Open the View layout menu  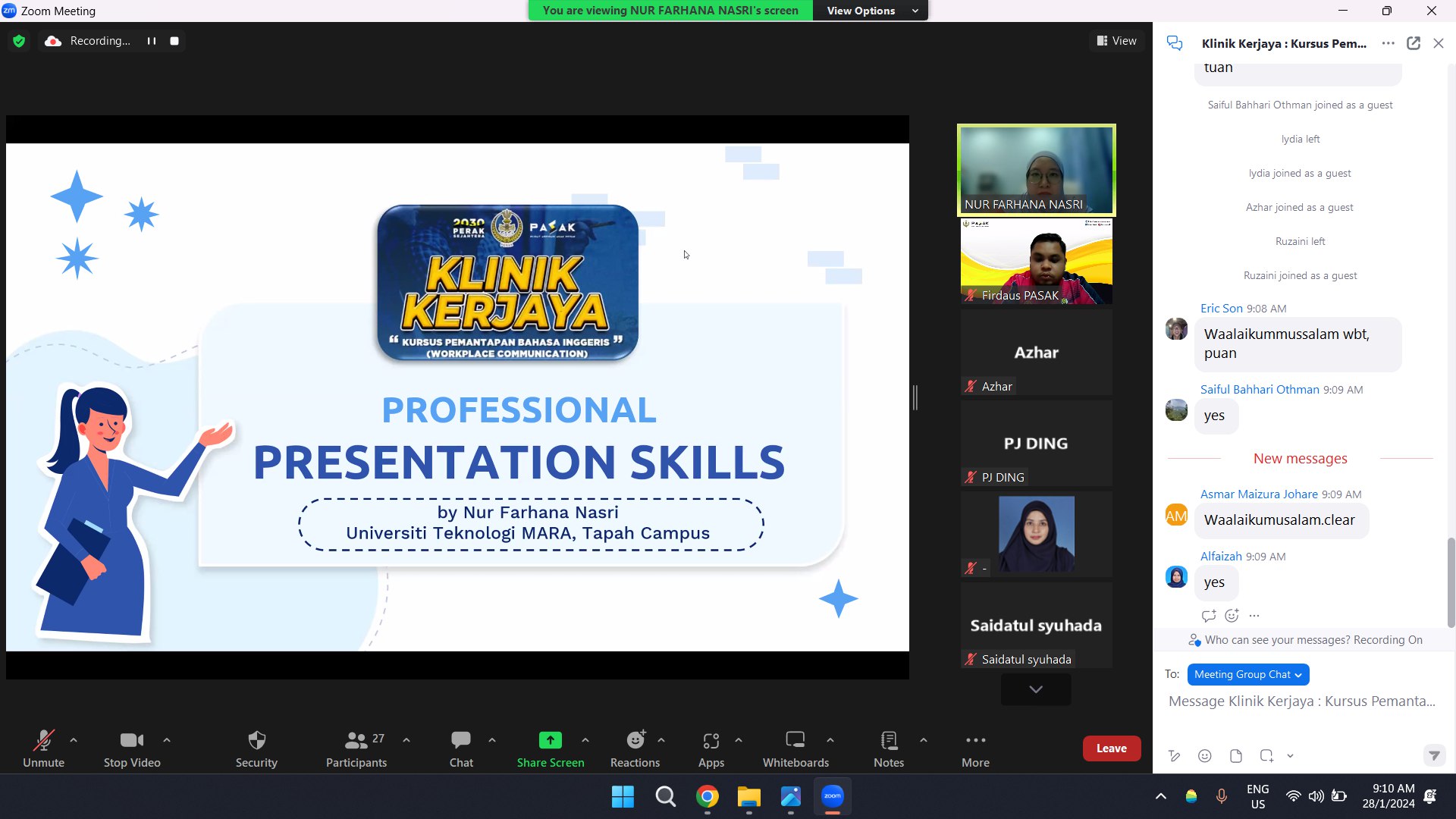1117,41
